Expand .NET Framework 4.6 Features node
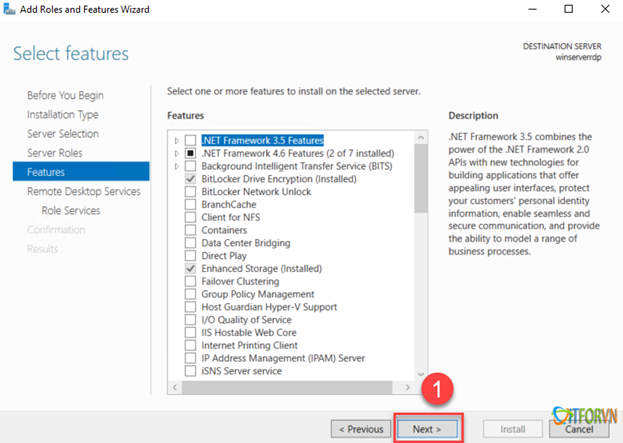Viewport: 623px width, 443px height. pos(177,153)
